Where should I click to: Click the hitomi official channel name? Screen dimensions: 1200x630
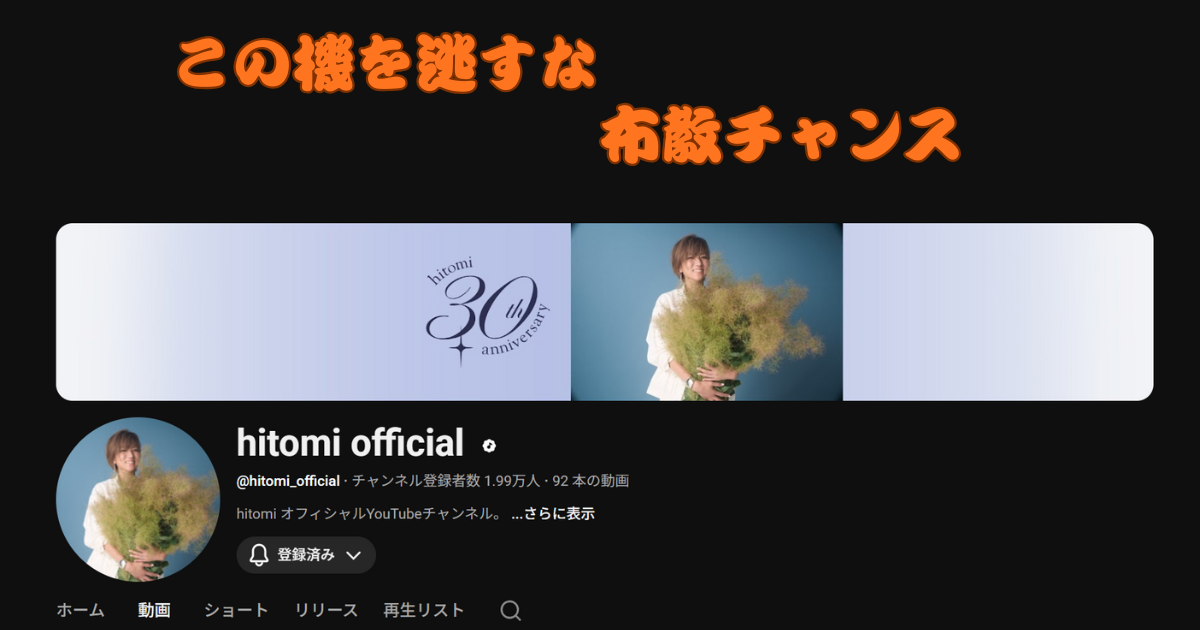coord(350,443)
